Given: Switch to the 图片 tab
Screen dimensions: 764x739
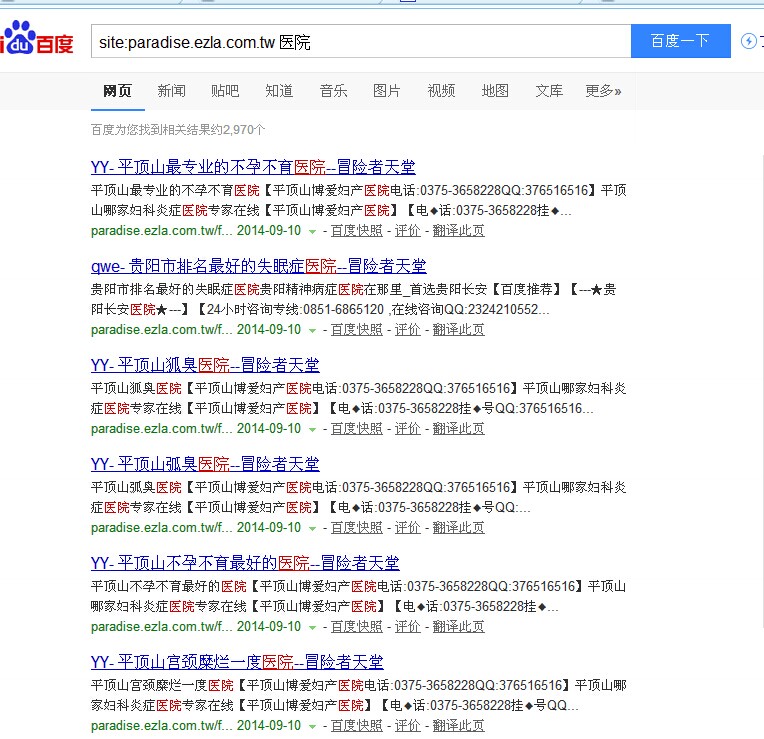Looking at the screenshot, I should [x=387, y=91].
